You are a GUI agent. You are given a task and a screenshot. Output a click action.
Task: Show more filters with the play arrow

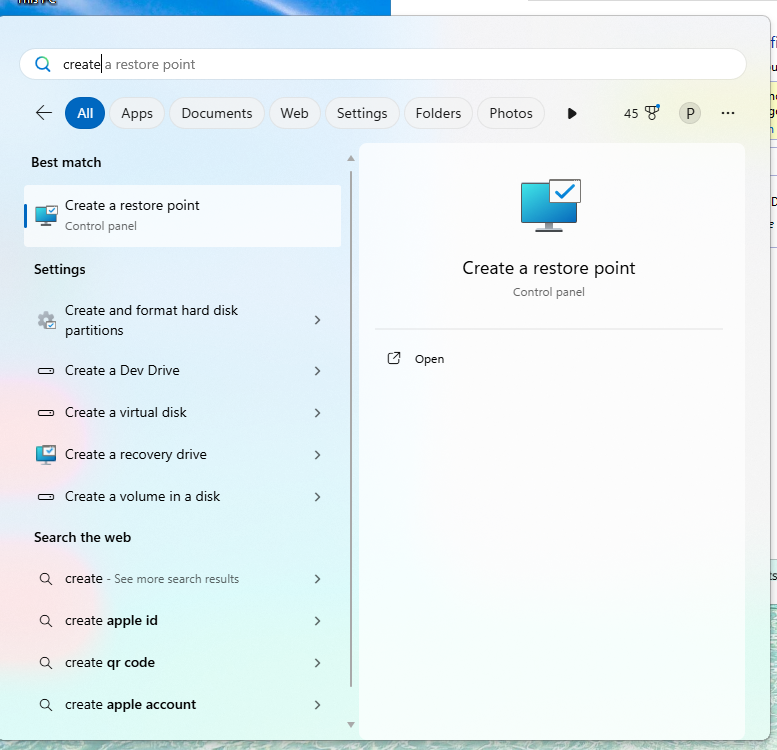[x=571, y=113]
